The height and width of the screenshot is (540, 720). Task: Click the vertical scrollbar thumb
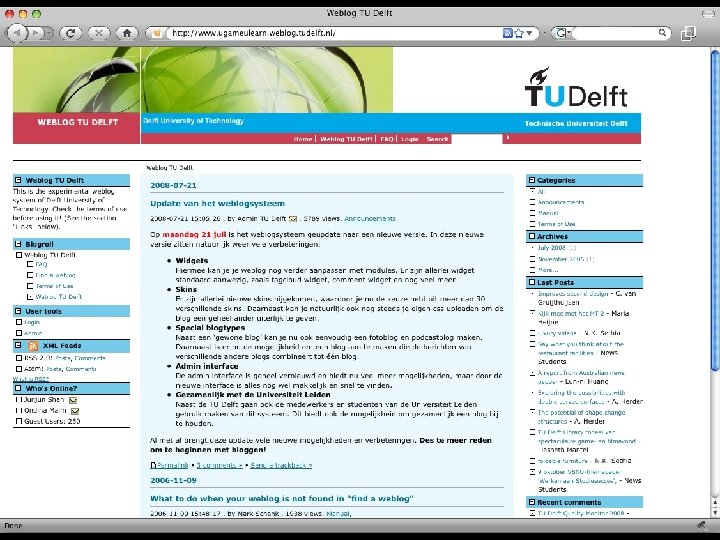coord(714,209)
